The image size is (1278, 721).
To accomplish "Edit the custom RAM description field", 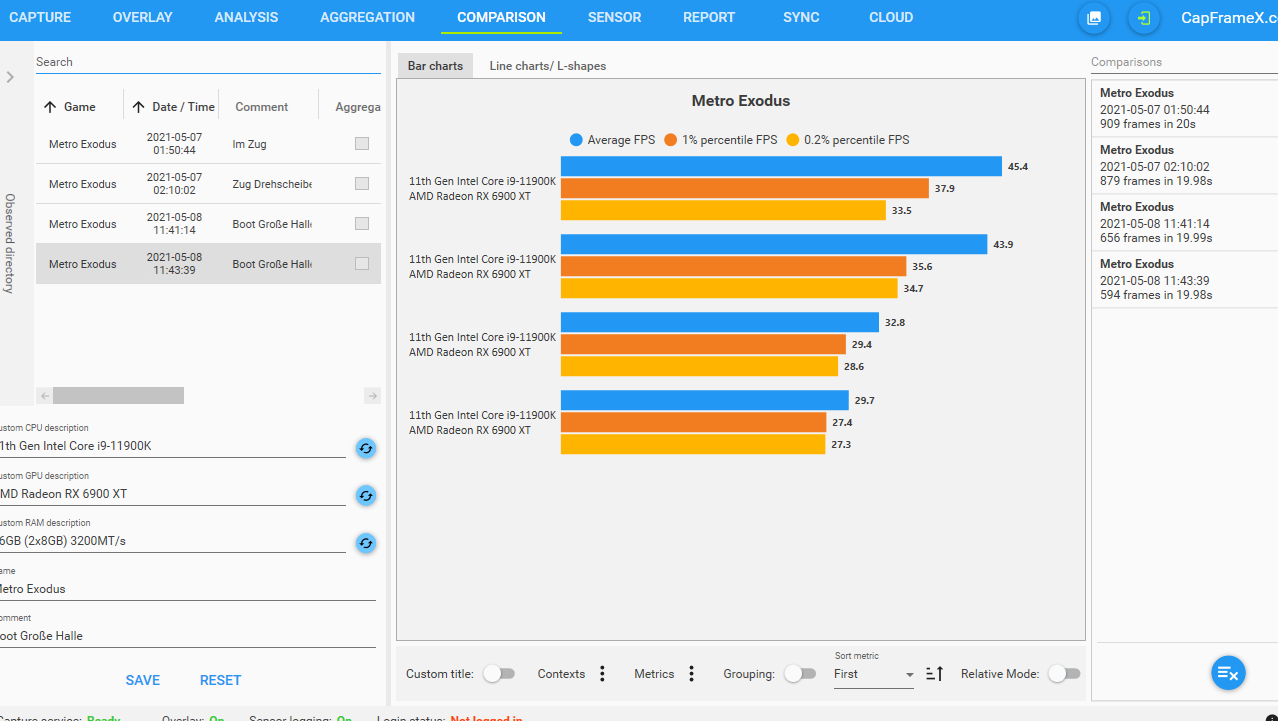I will tap(172, 541).
